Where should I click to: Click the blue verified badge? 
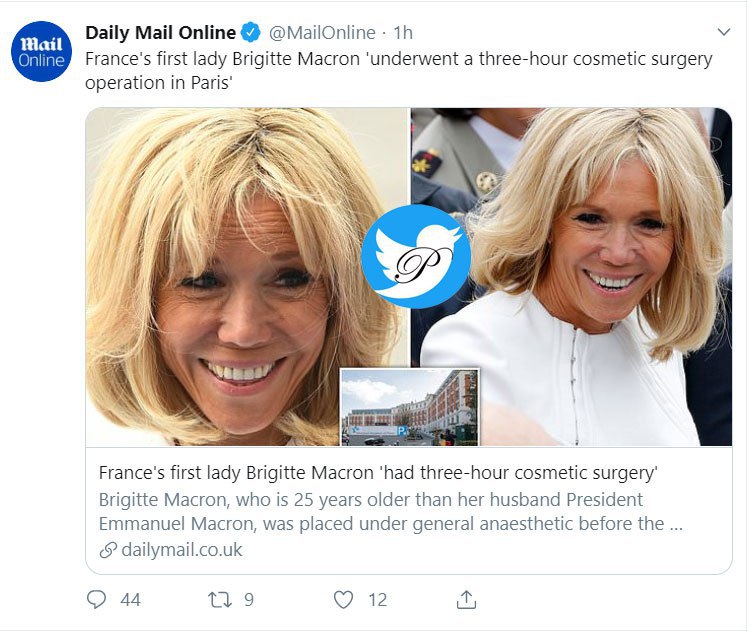tap(254, 34)
